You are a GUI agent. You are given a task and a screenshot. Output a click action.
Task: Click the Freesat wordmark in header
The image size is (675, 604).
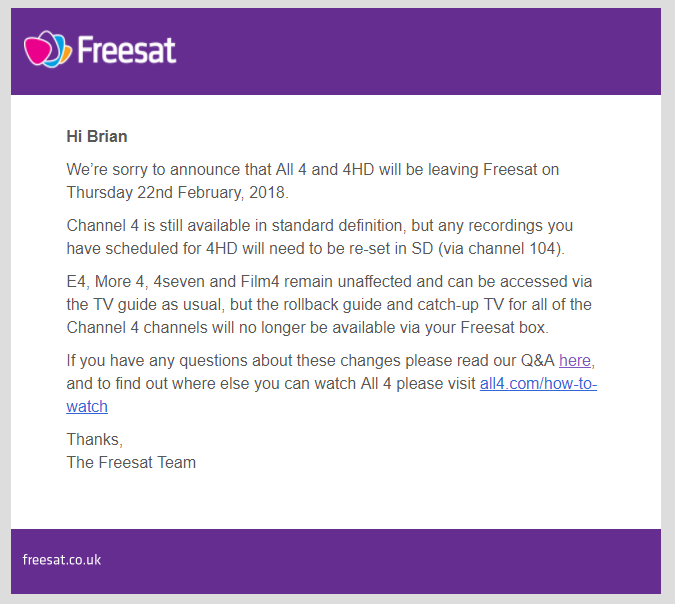[x=127, y=50]
